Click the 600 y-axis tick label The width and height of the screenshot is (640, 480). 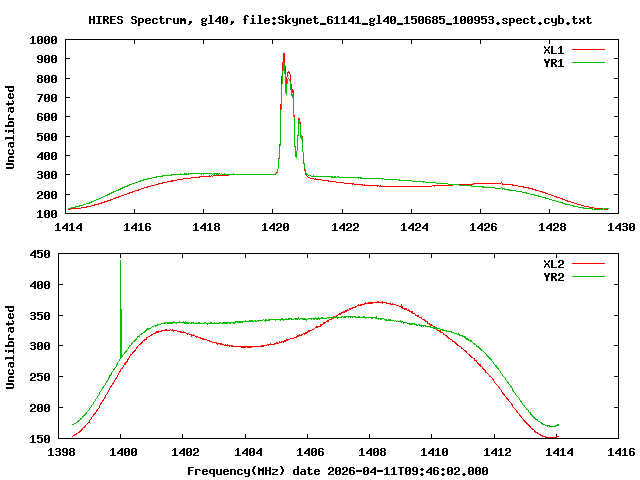[x=47, y=117]
